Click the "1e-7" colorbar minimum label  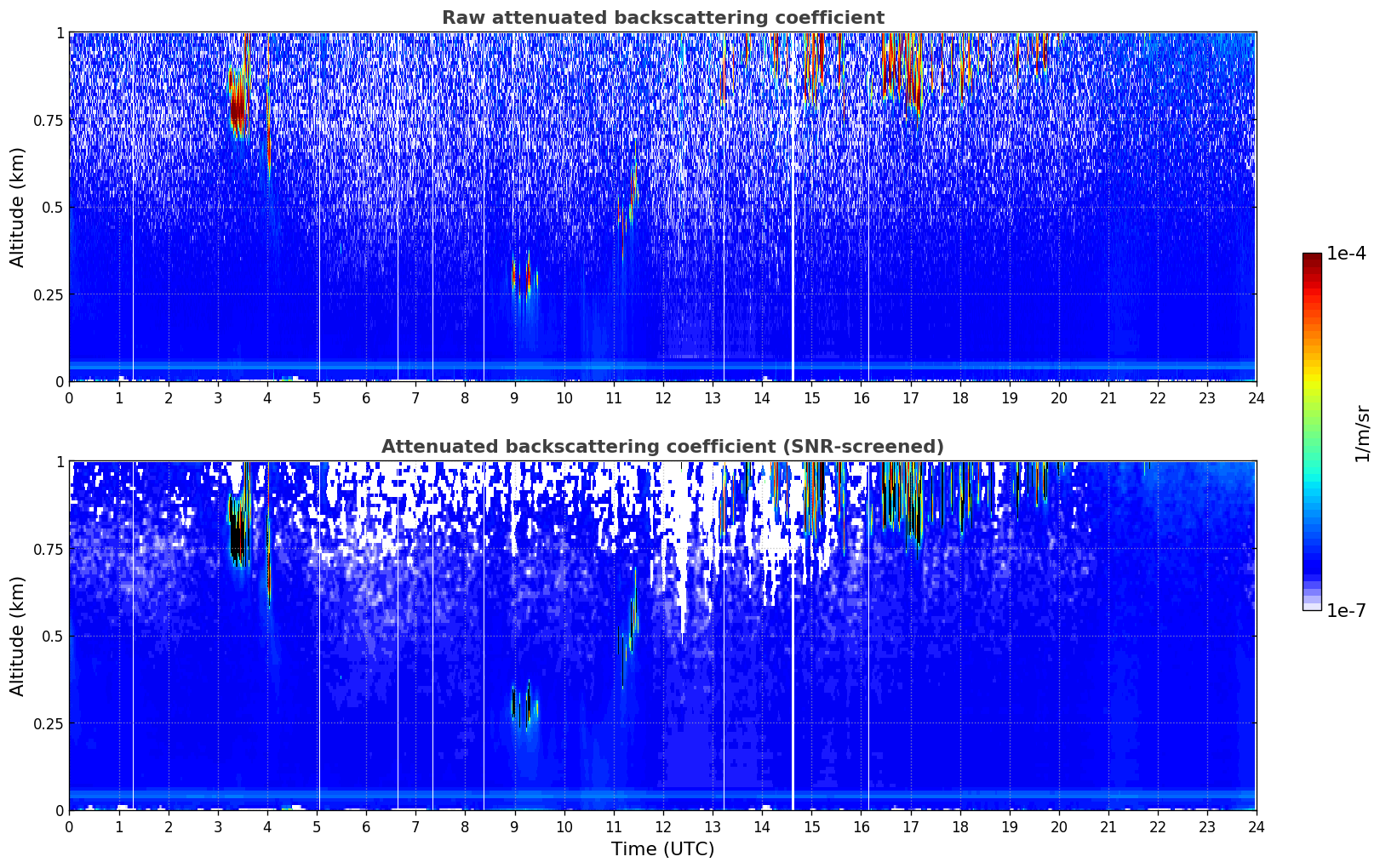[1346, 610]
